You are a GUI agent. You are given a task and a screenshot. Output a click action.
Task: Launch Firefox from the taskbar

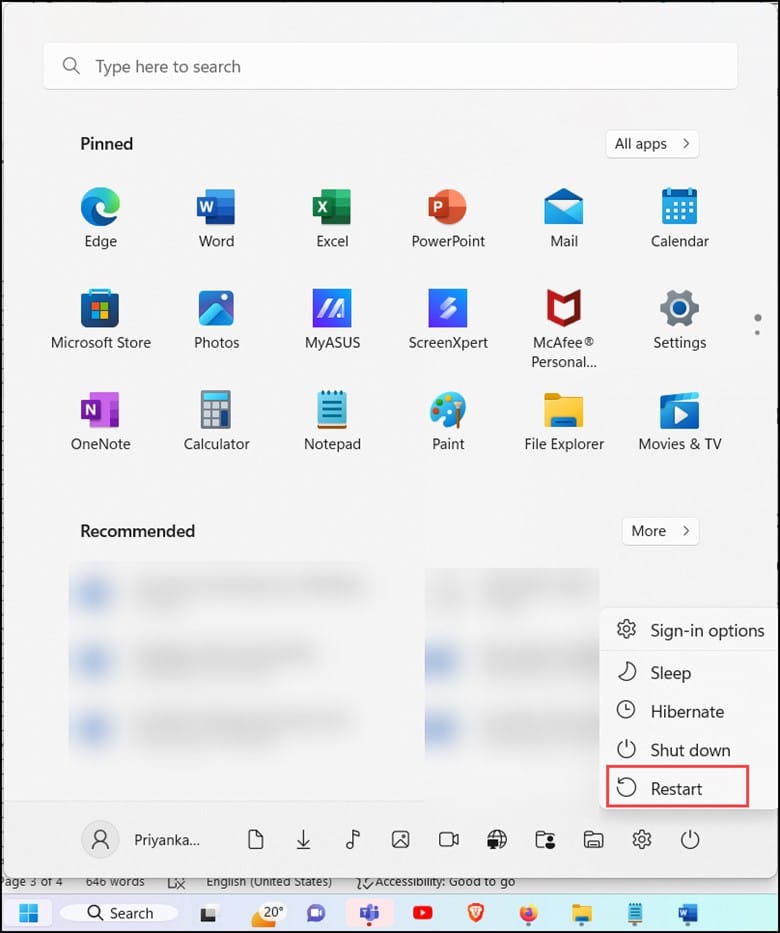coord(528,913)
